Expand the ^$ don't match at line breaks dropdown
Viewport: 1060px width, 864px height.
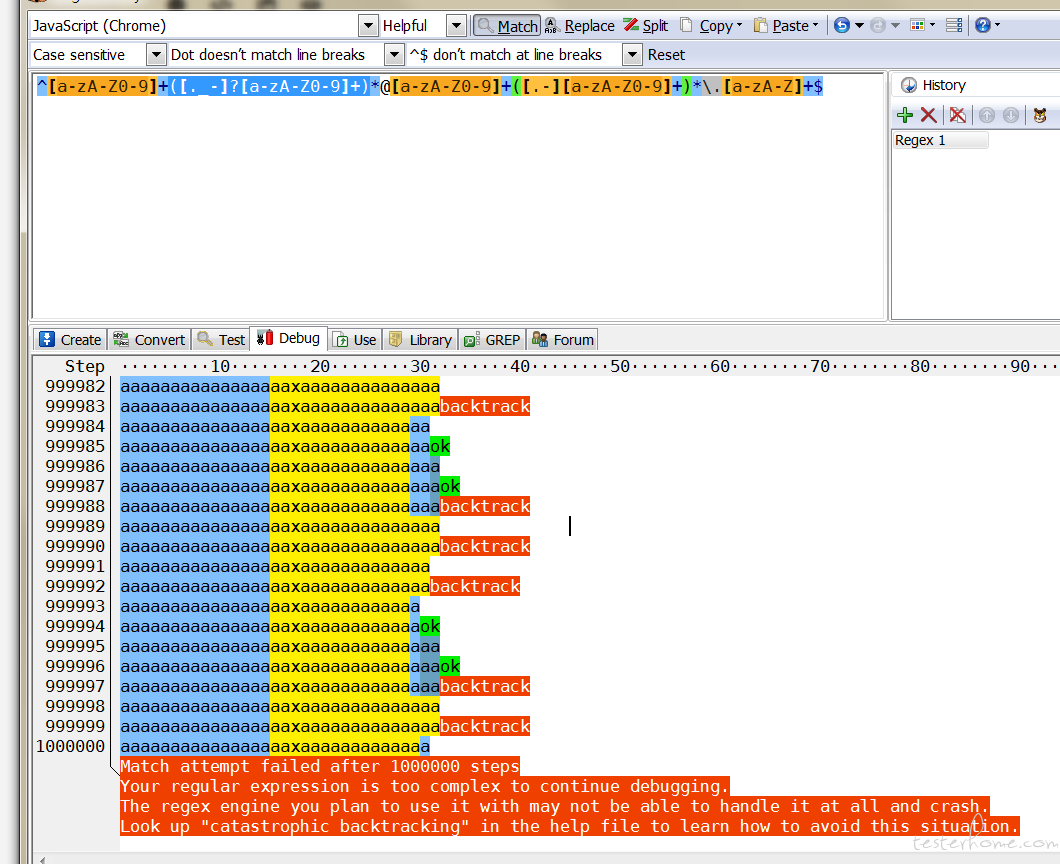pyautogui.click(x=631, y=55)
